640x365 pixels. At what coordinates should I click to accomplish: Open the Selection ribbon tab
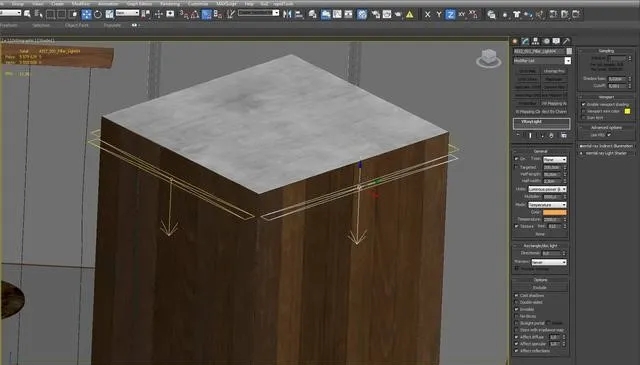(x=41, y=25)
